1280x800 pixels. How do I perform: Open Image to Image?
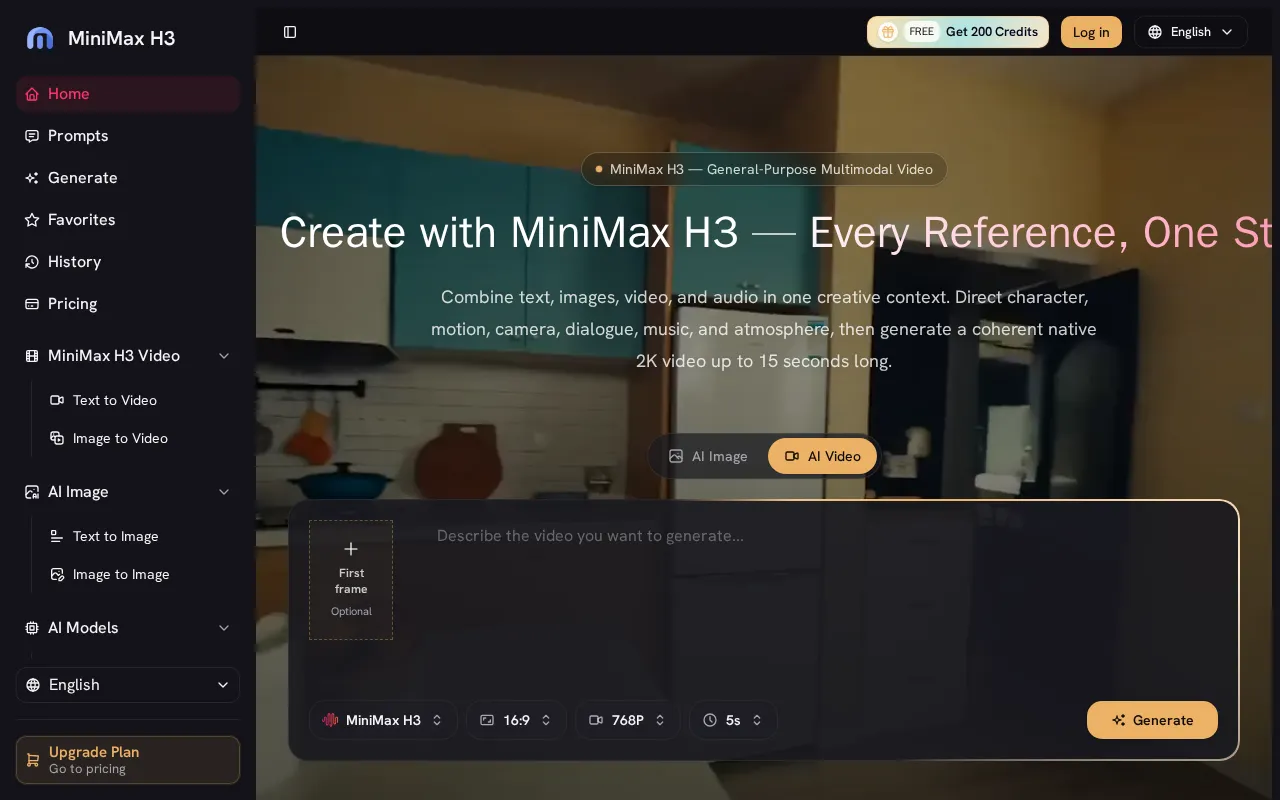[x=140, y=574]
